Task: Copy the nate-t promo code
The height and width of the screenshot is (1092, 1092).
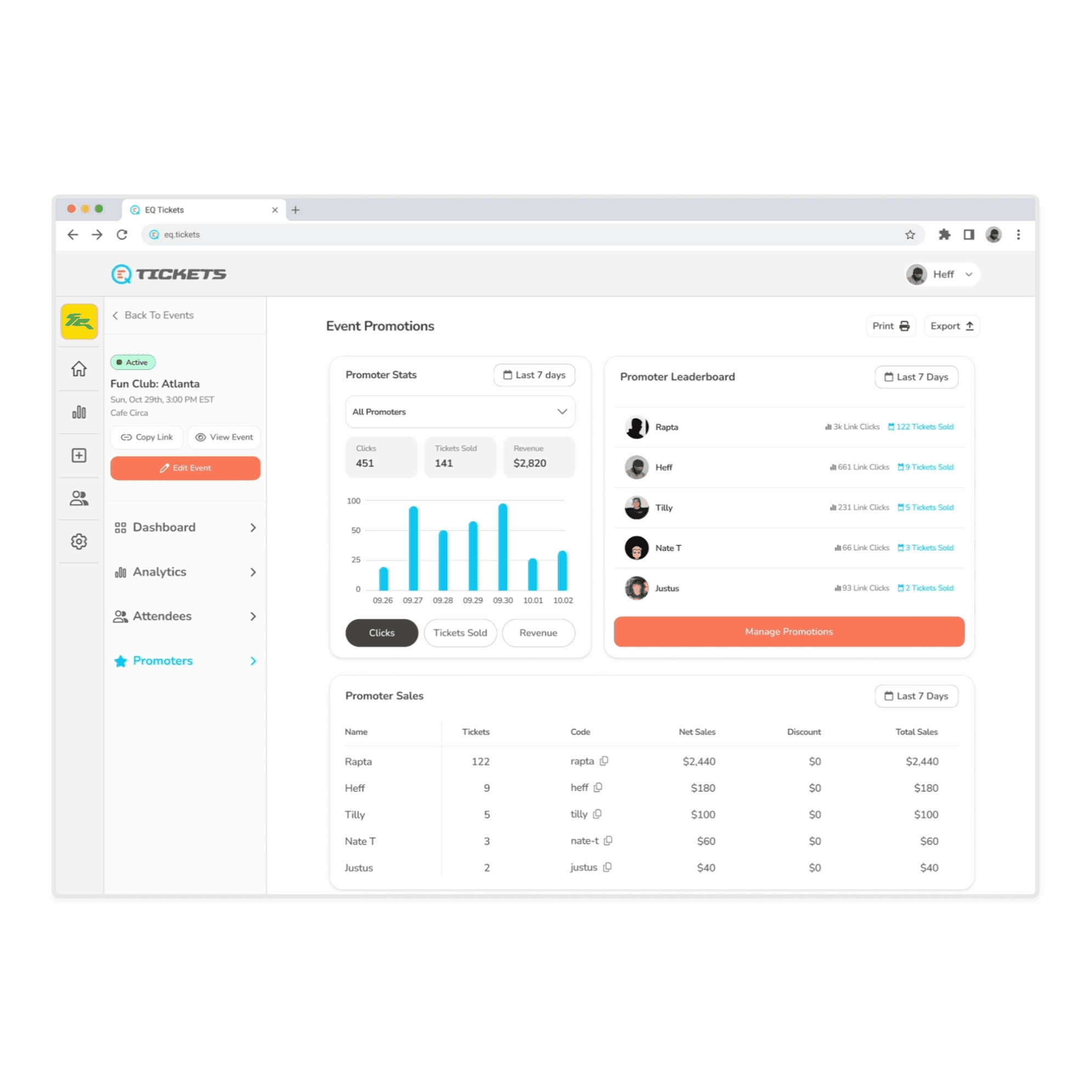Action: coord(608,841)
